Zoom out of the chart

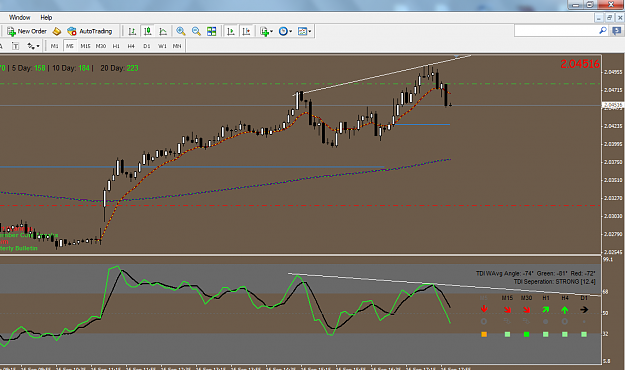point(196,31)
